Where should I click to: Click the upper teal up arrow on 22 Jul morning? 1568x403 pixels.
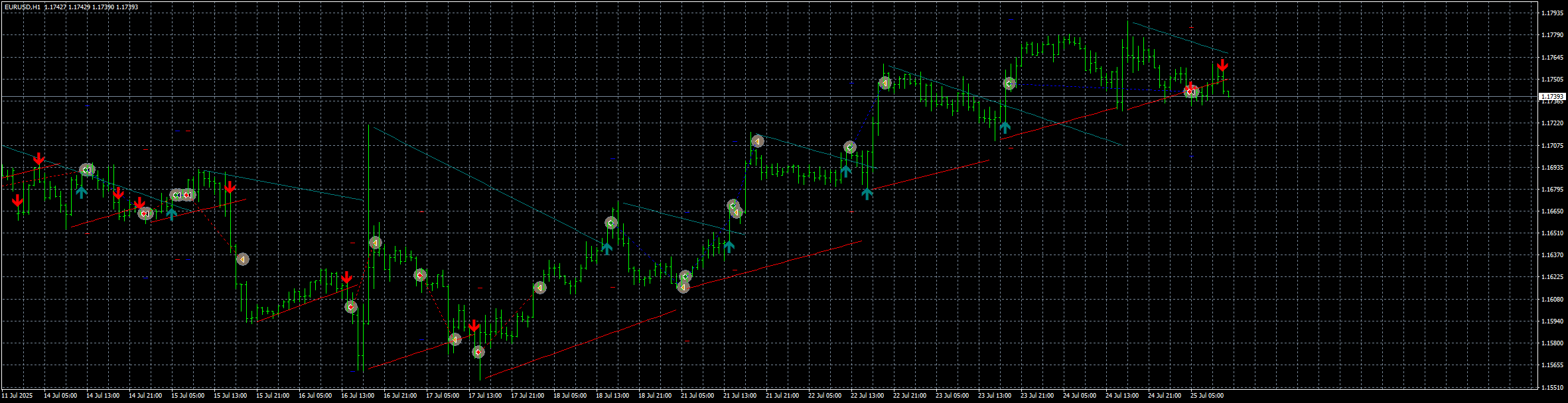(845, 171)
